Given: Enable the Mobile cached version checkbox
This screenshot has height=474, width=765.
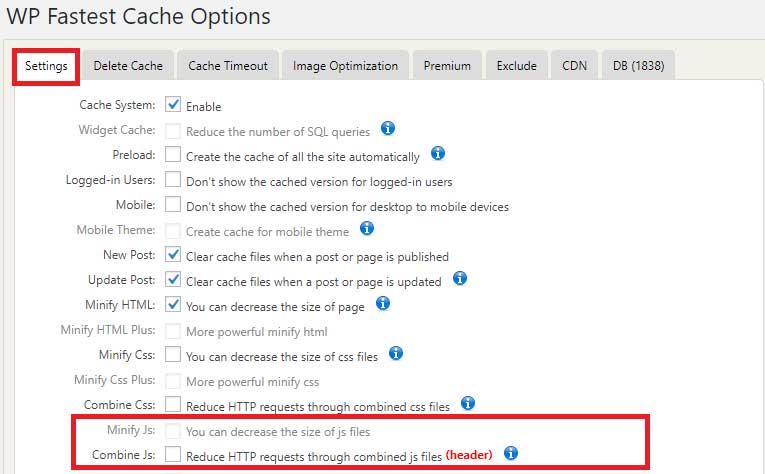Looking at the screenshot, I should pyautogui.click(x=173, y=205).
